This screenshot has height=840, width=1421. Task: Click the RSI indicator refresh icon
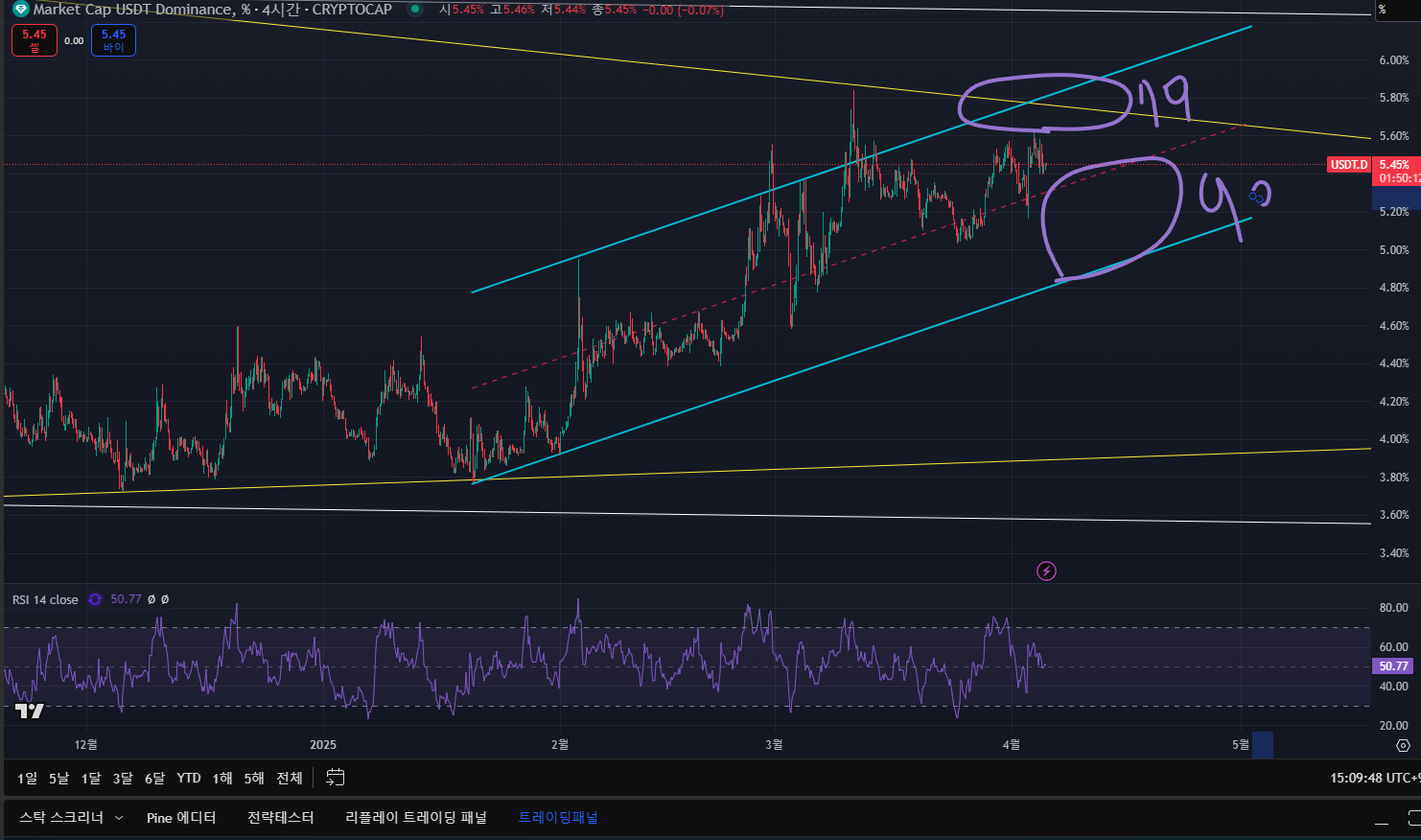click(95, 599)
